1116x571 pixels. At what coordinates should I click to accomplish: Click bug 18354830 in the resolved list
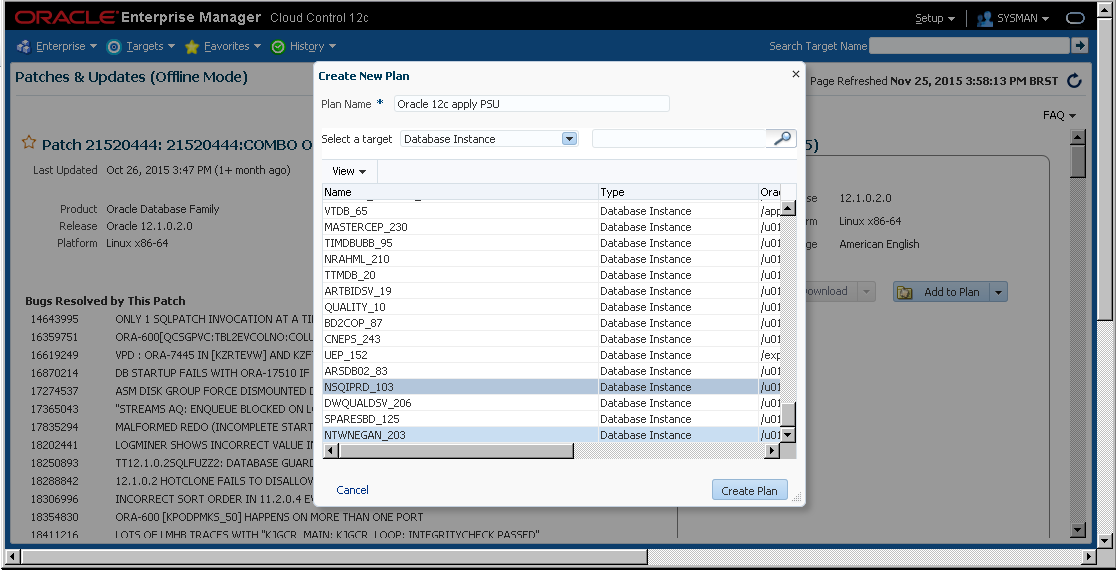coord(55,517)
